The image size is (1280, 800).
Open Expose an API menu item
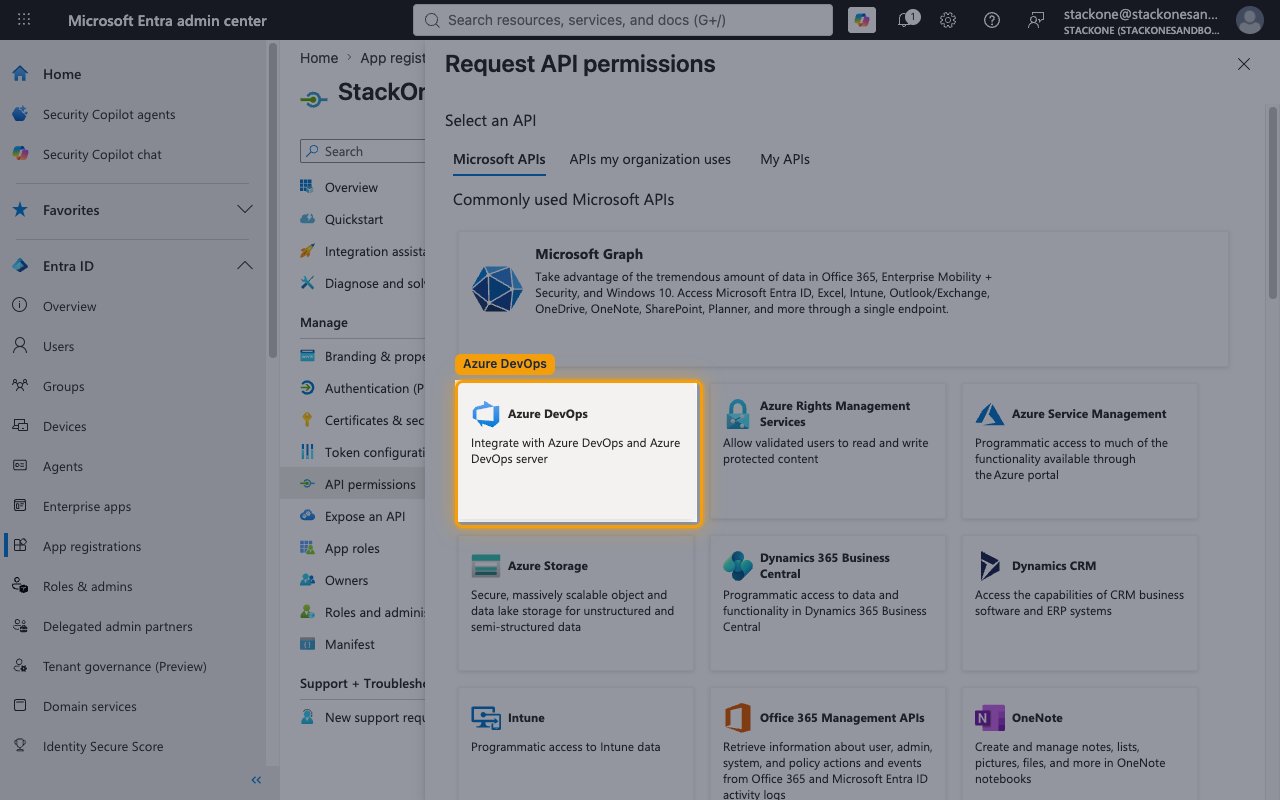coord(364,516)
